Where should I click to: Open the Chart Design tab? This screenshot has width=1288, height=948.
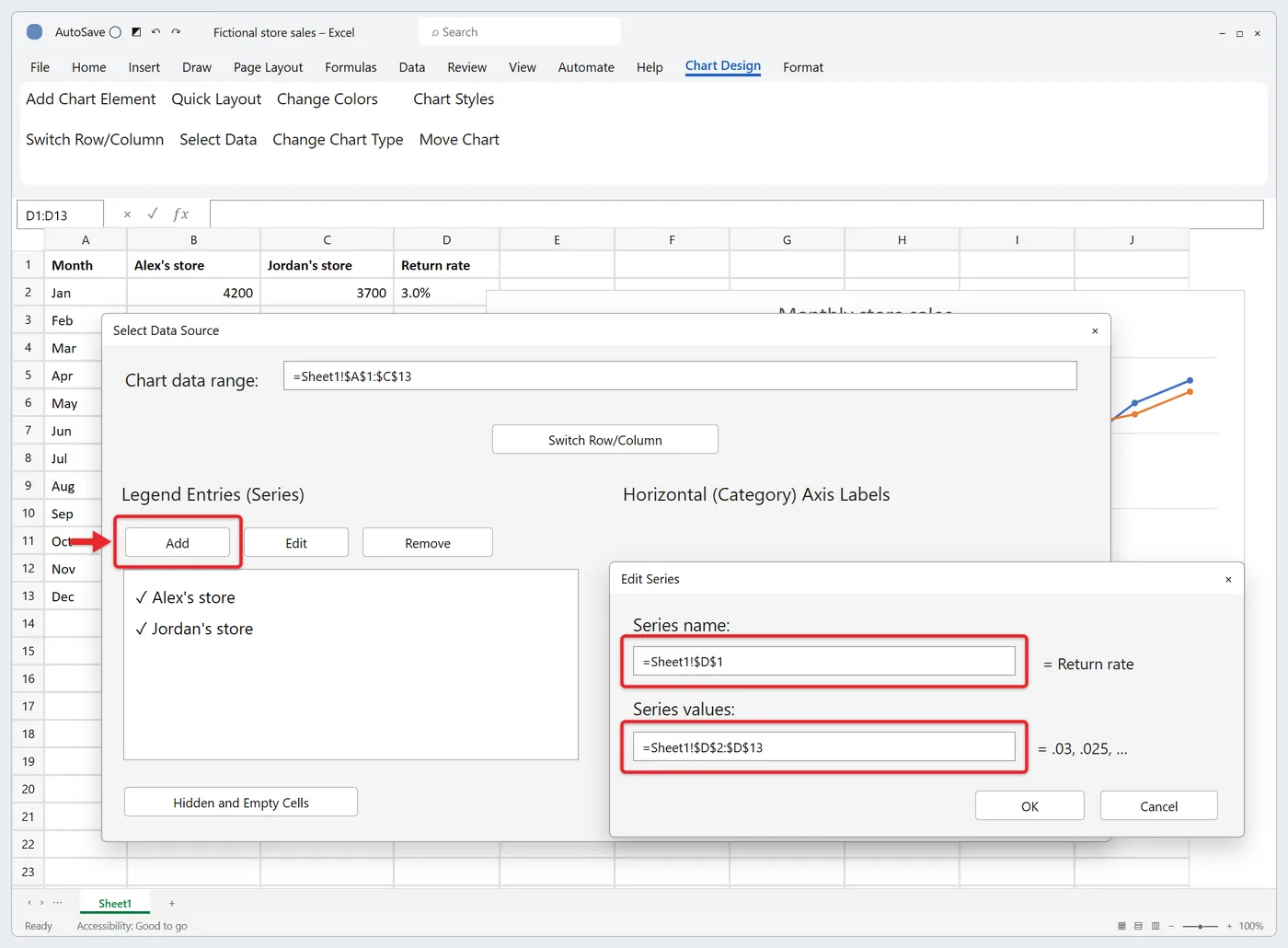[x=723, y=66]
